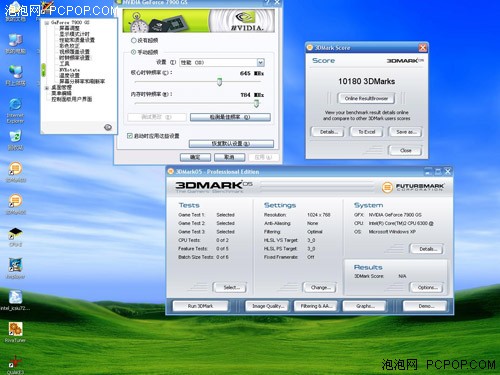Select 性能和质量设置 tree entry
The height and width of the screenshot is (375, 500).
pos(77,40)
